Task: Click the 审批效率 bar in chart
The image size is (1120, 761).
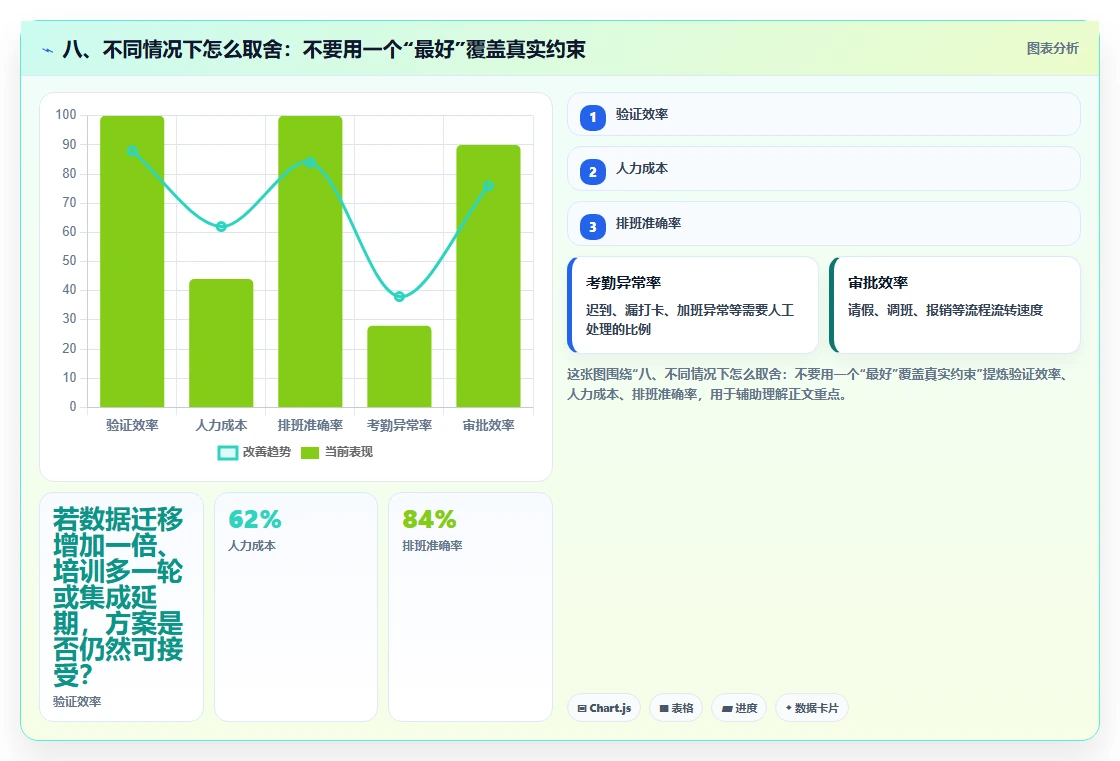Action: point(489,277)
